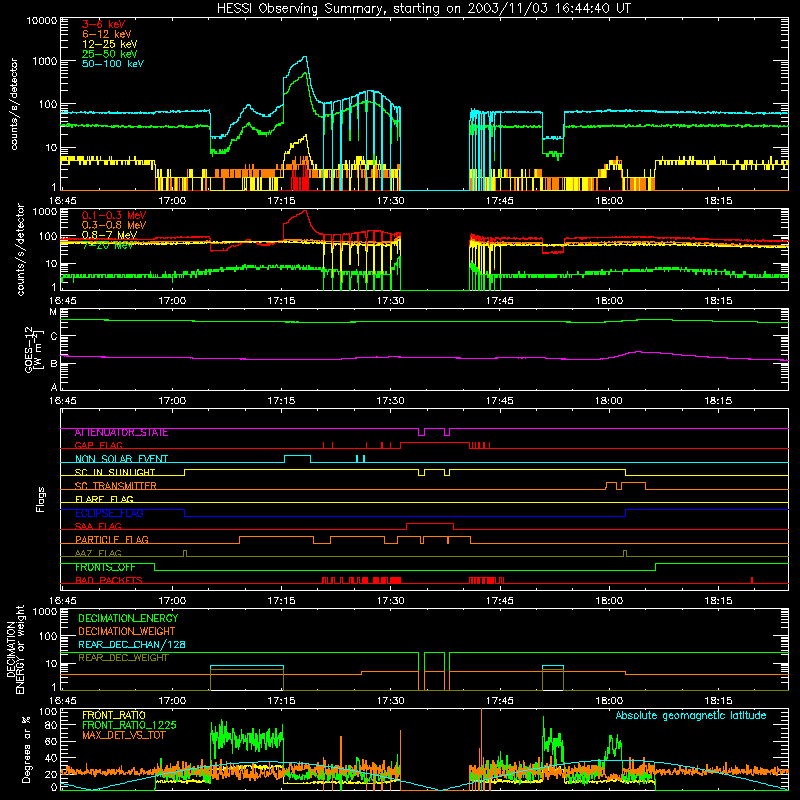Pick the 12-25 keV legend label
The image size is (800, 800).
click(110, 44)
